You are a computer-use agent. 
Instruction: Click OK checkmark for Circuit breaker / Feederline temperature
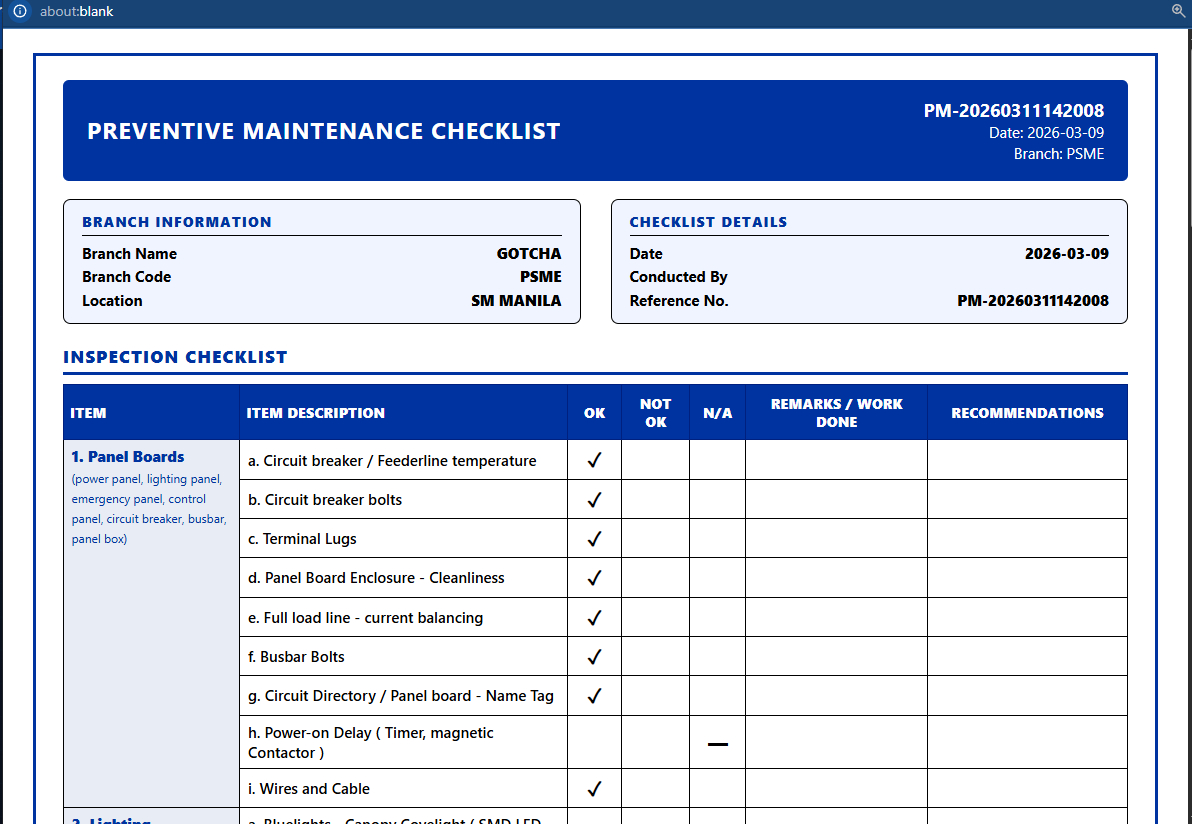coord(594,461)
